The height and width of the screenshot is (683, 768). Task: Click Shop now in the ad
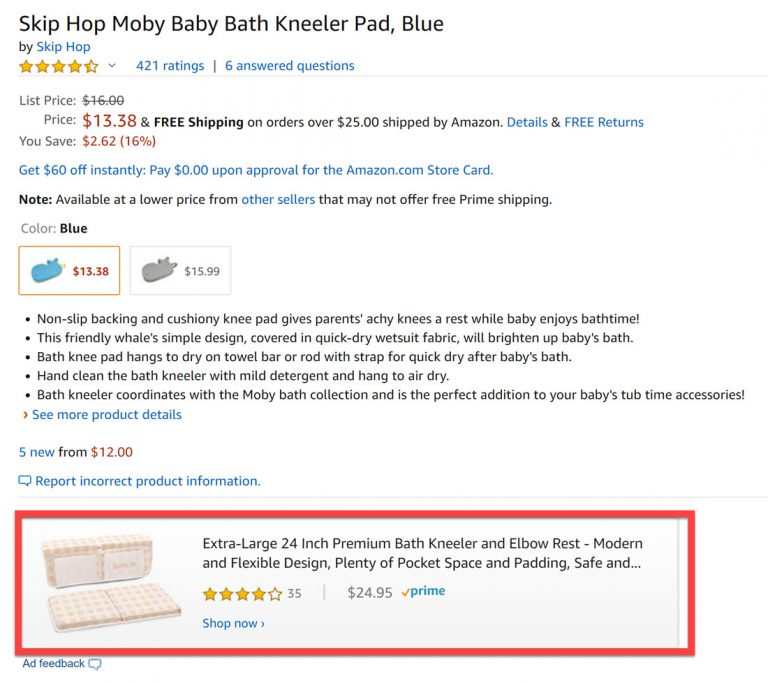233,623
